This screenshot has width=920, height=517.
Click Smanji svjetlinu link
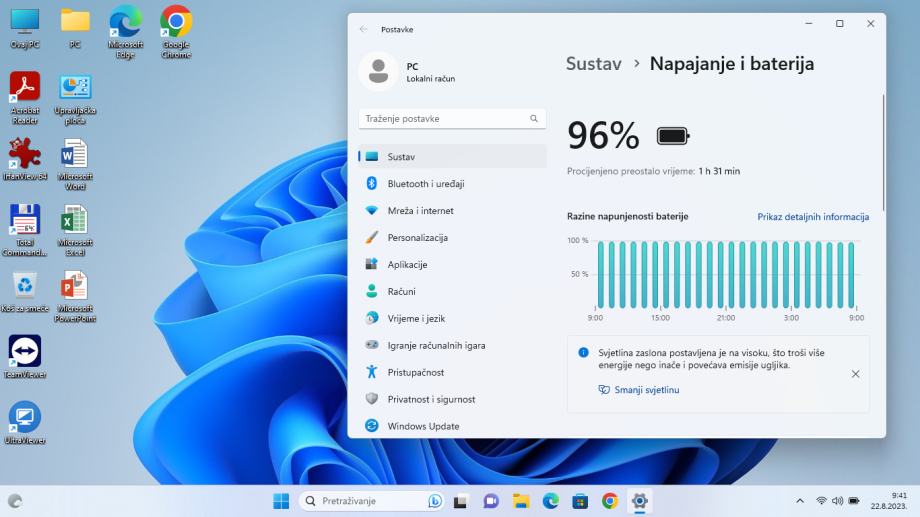(647, 390)
